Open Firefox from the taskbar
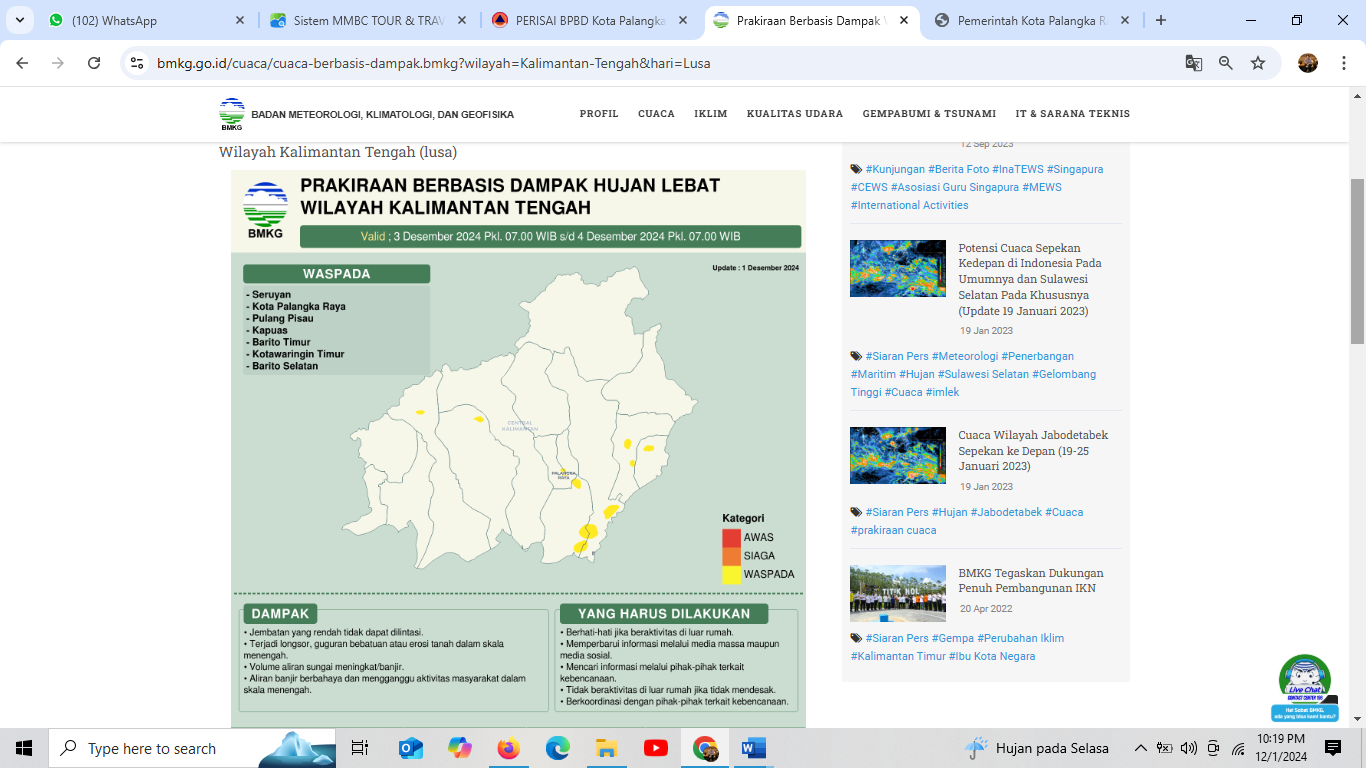Viewport: 1366px width, 768px height. [509, 748]
